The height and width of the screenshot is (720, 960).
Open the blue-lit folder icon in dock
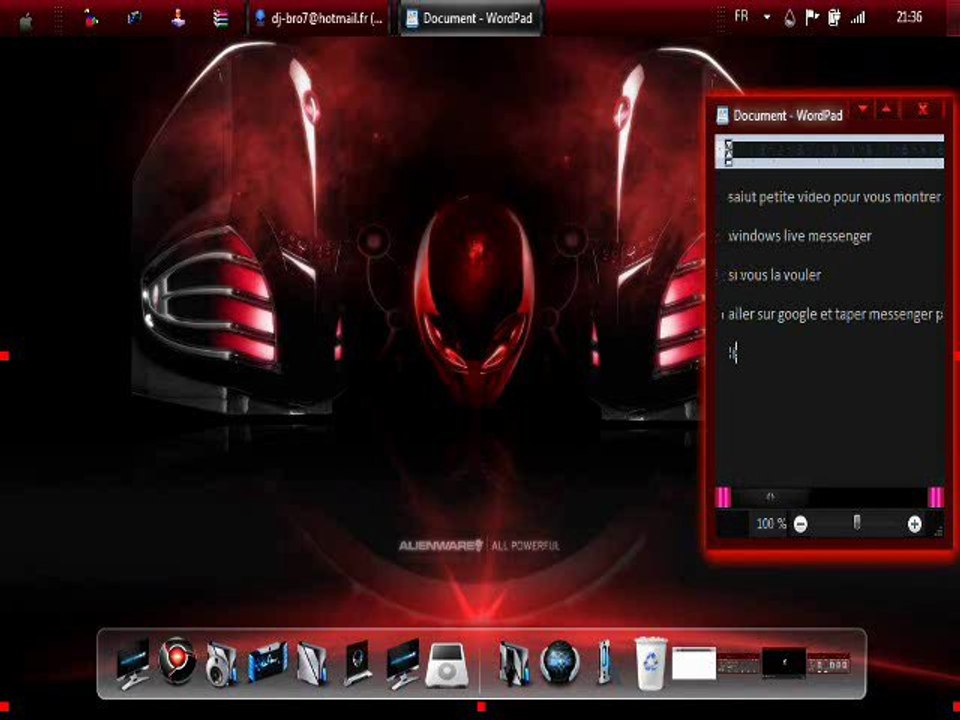pos(268,661)
